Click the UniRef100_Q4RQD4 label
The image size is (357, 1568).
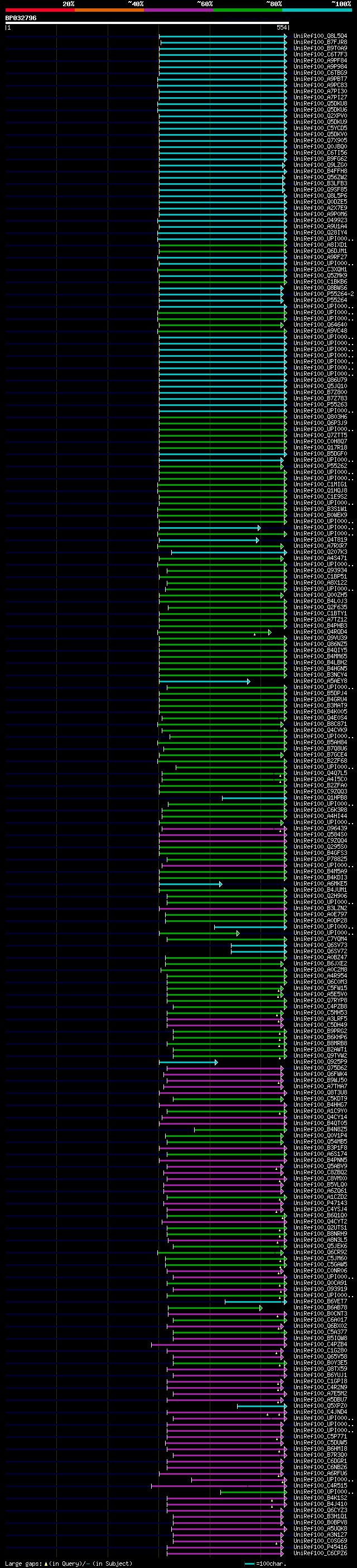[321, 632]
